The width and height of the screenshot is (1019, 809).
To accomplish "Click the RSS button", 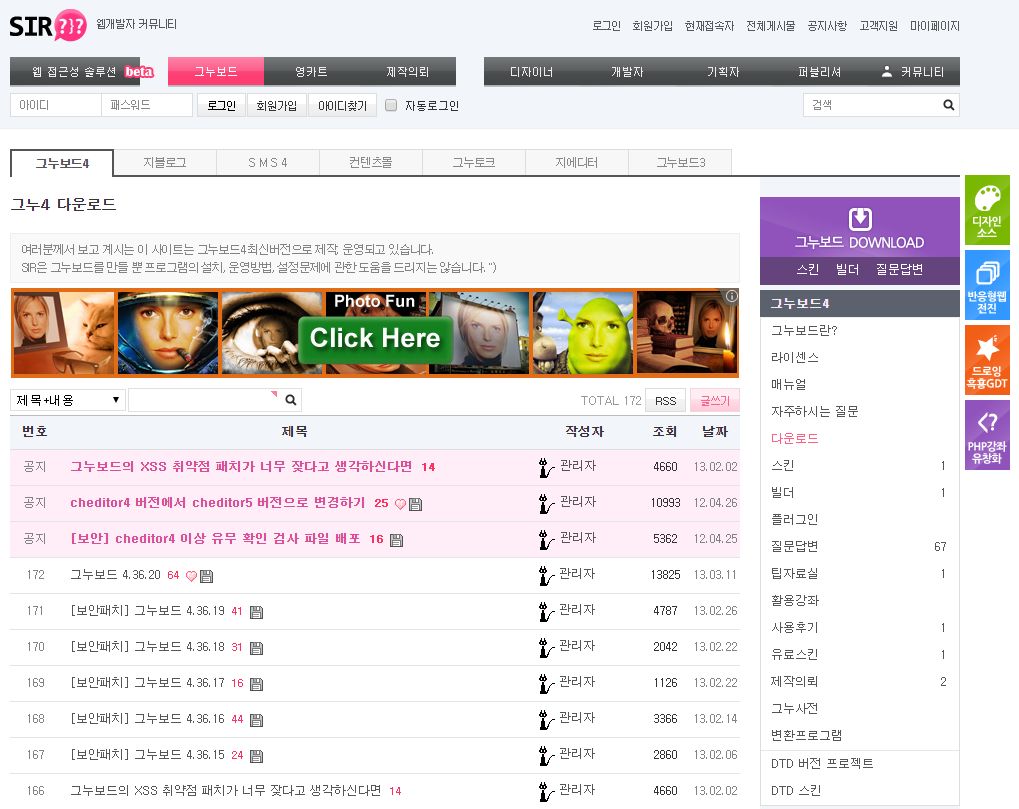I will [x=665, y=400].
